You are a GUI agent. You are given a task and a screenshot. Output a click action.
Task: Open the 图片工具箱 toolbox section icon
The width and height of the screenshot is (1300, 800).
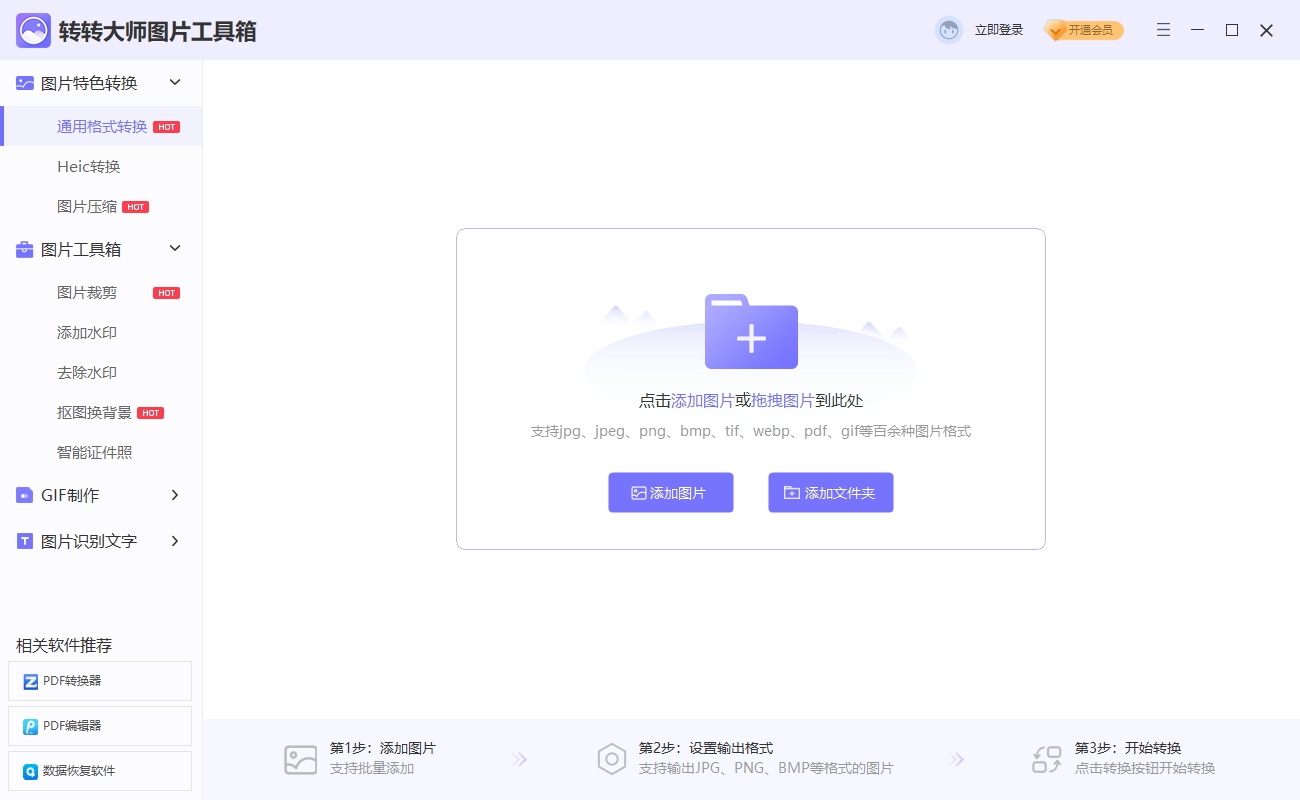point(23,249)
